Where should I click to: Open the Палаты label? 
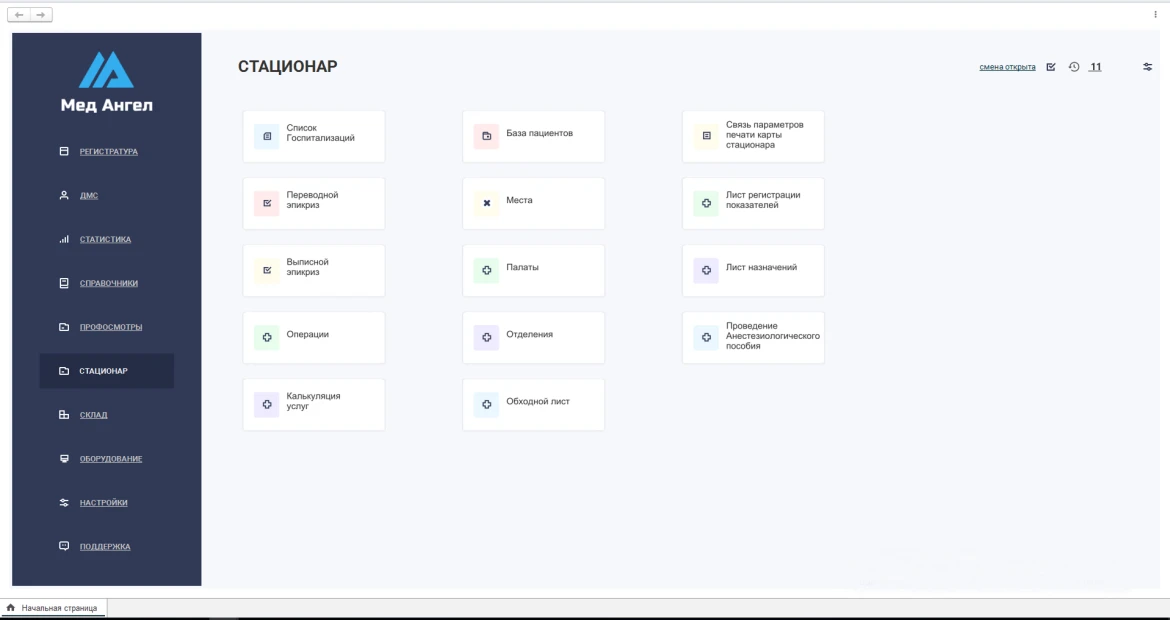[x=522, y=267]
